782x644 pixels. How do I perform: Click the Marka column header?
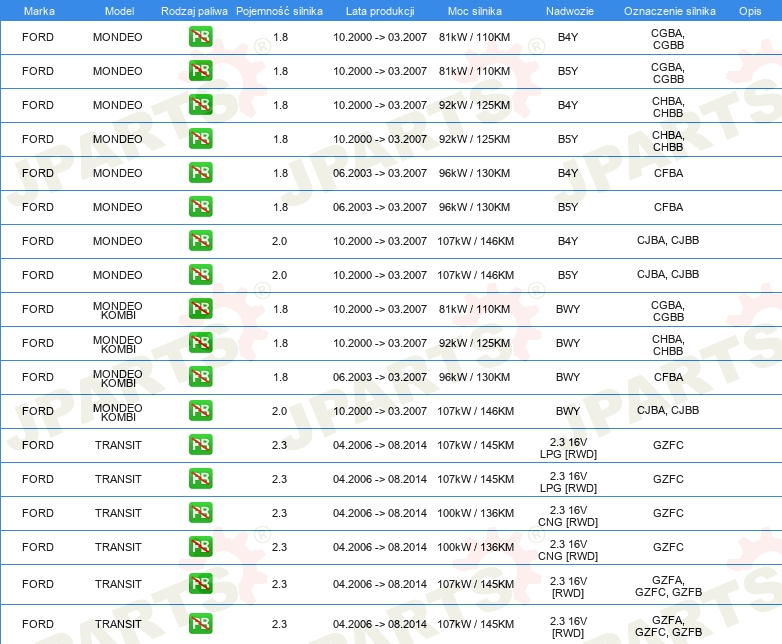[x=39, y=11]
